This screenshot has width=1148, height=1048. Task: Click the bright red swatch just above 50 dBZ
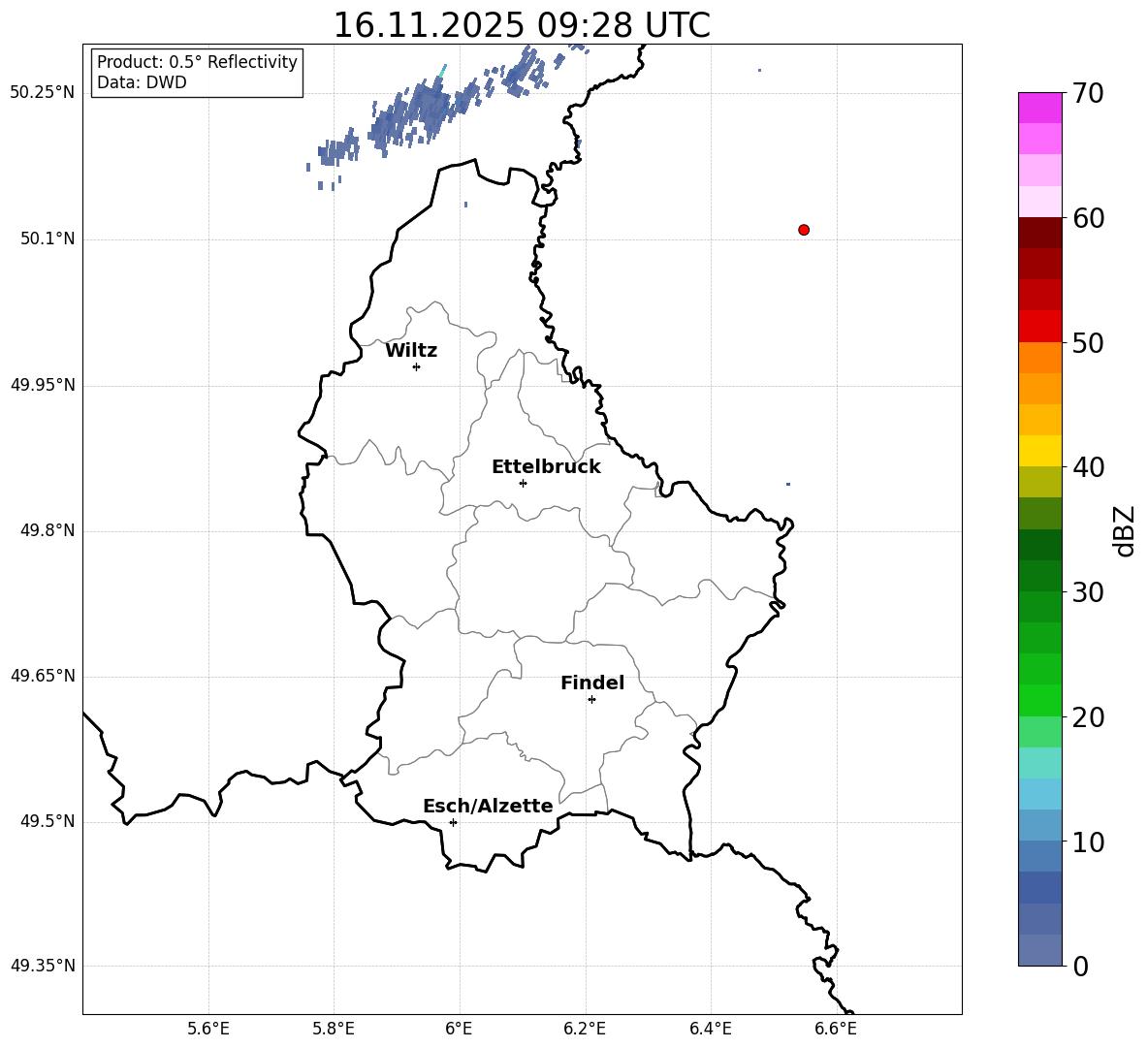click(x=1040, y=327)
